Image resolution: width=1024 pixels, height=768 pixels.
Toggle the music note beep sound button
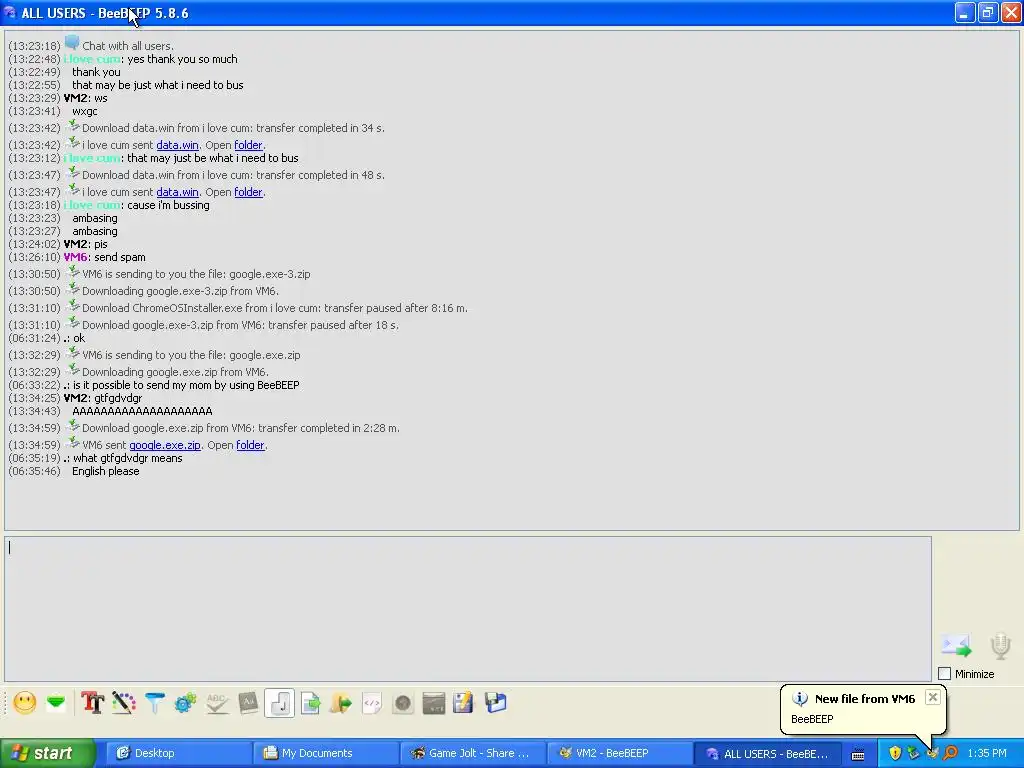(x=280, y=703)
